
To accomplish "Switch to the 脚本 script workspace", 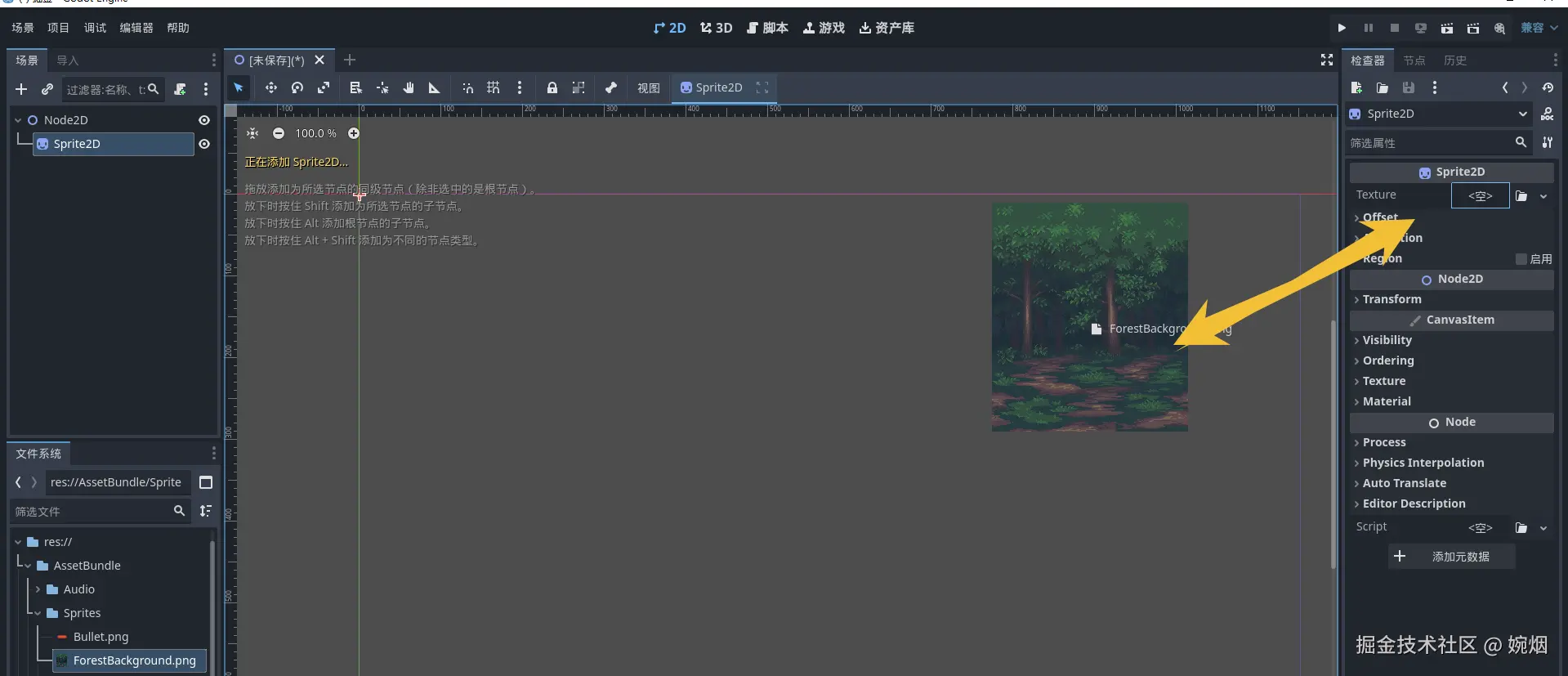I will (x=767, y=28).
